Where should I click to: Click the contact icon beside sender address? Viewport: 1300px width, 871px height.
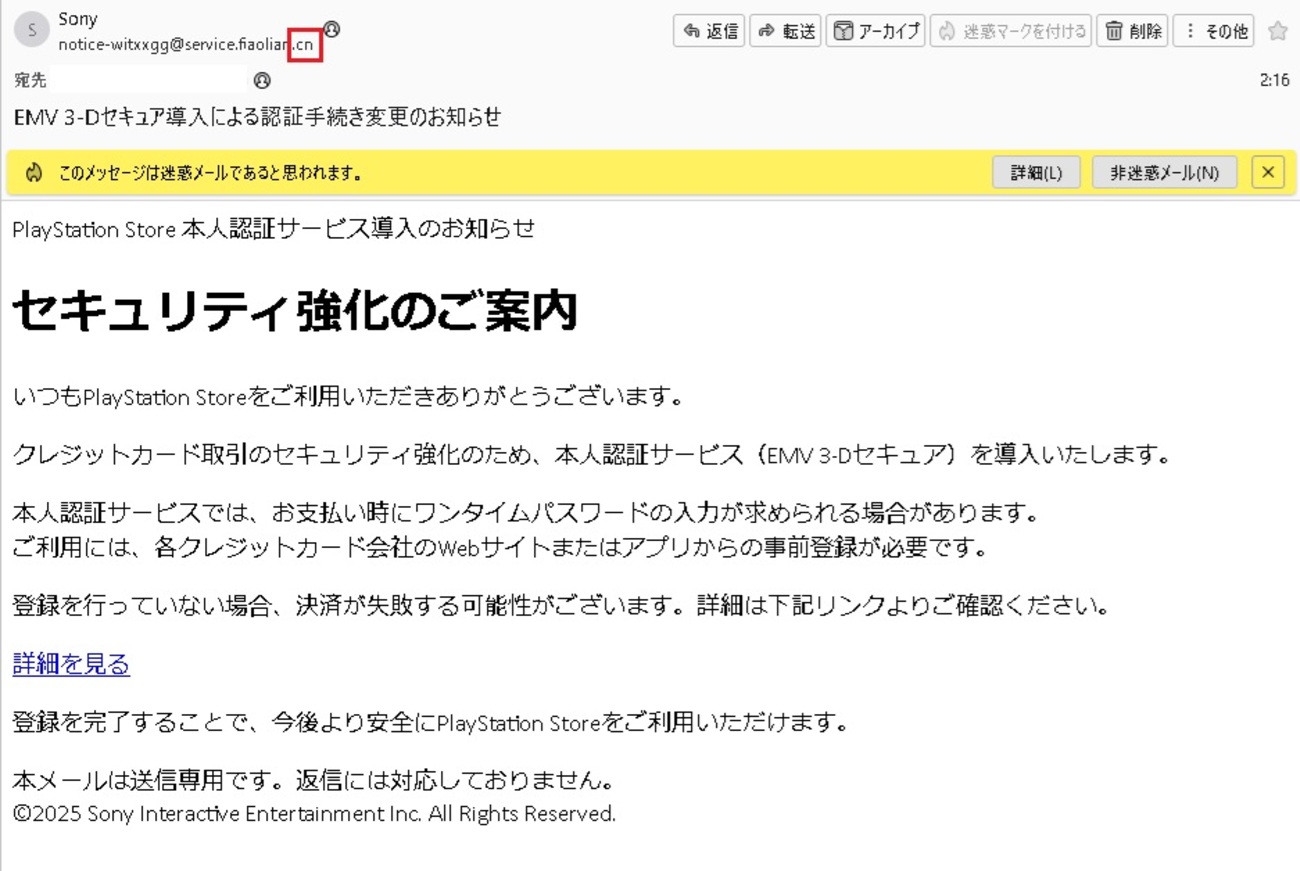(332, 29)
